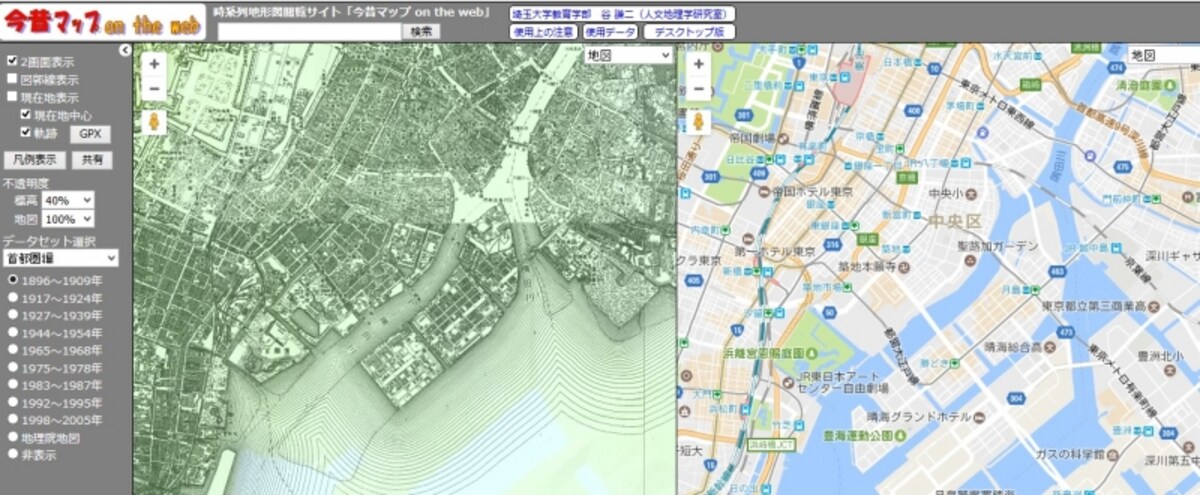1200x495 pixels.
Task: Open the 地図 dropdown on left map
Action: pos(629,55)
